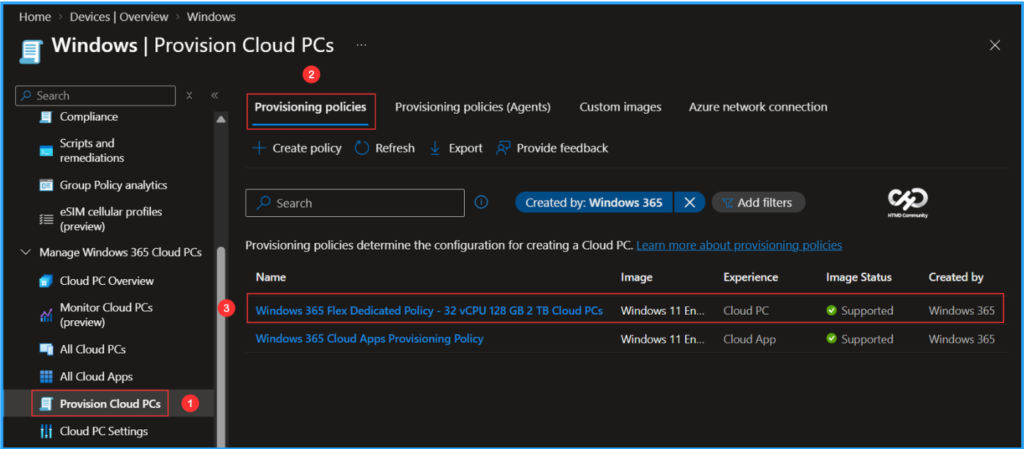The width and height of the screenshot is (1024, 449).
Task: Click Cloud App experience cell
Action: (751, 339)
